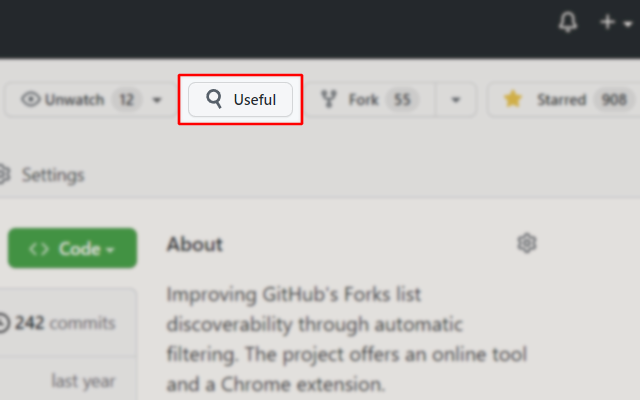640x400 pixels.
Task: Click the Useful forks button
Action: click(240, 100)
